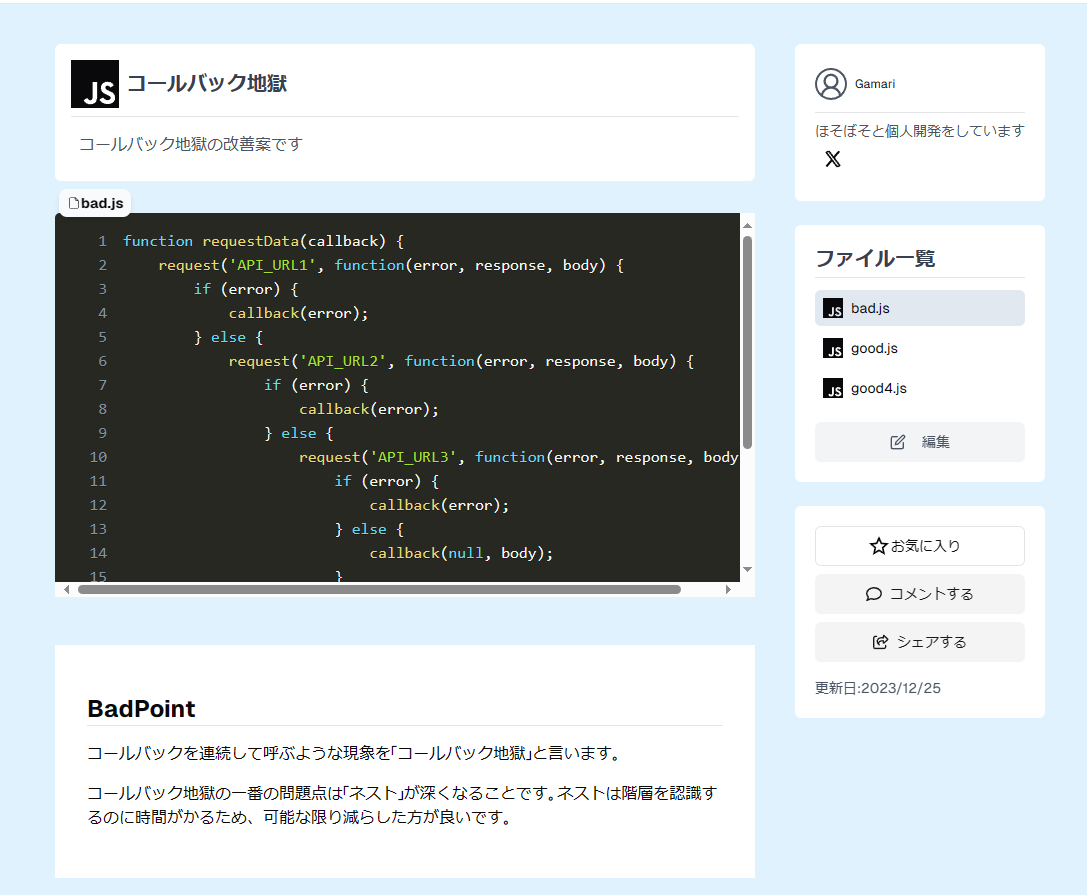This screenshot has width=1087, height=895.
Task: Click the 更新日:2023/12/25 text
Action: (878, 688)
